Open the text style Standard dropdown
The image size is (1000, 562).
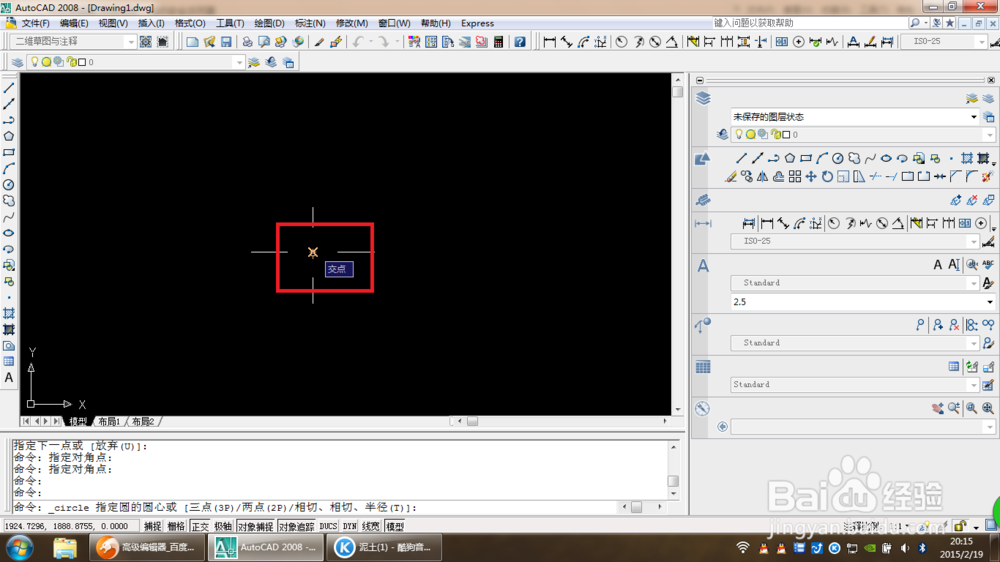[855, 283]
